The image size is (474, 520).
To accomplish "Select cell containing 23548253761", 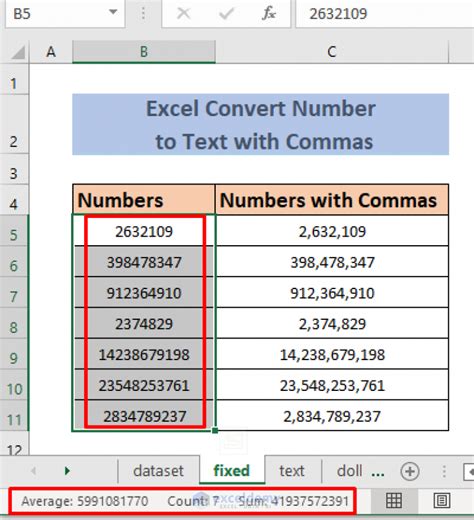I will coord(144,385).
